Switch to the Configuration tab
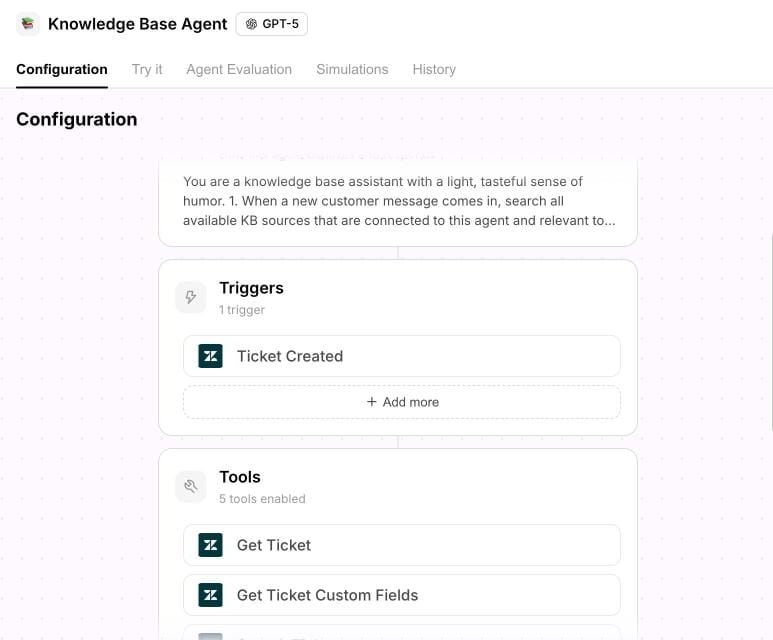 (x=62, y=70)
